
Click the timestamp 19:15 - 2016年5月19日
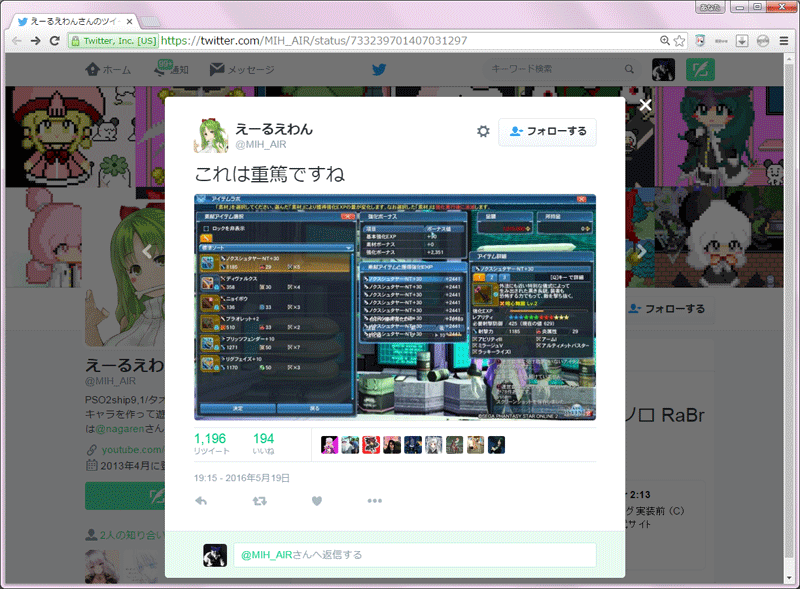point(242,478)
